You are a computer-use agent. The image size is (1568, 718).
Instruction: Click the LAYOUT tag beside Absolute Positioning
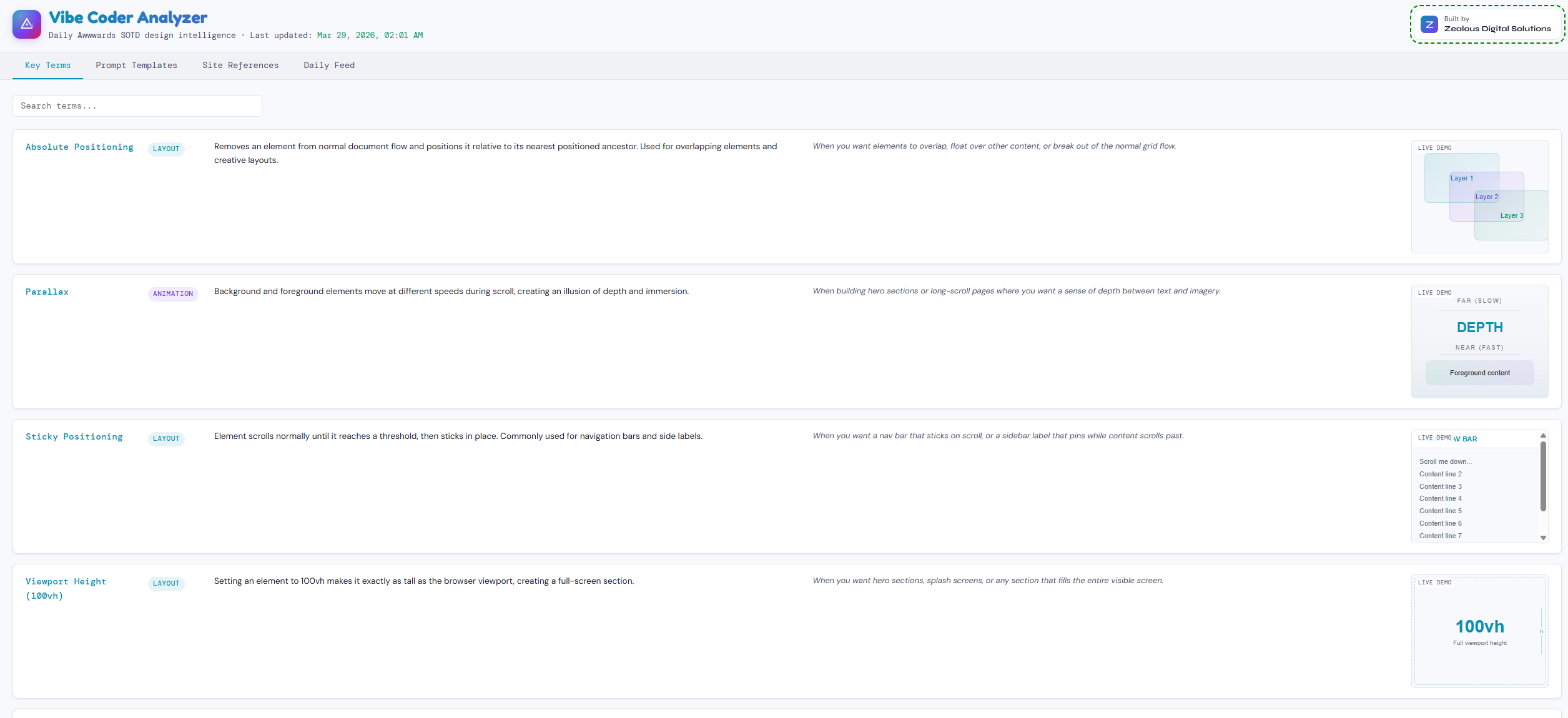click(166, 149)
